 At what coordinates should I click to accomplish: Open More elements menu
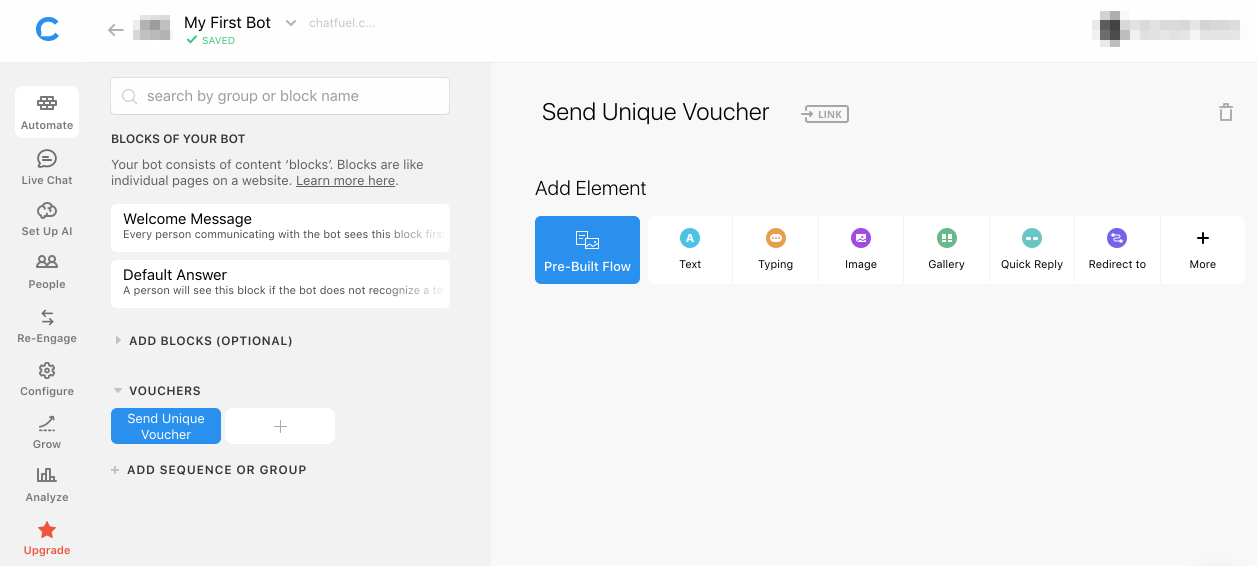coord(1203,250)
